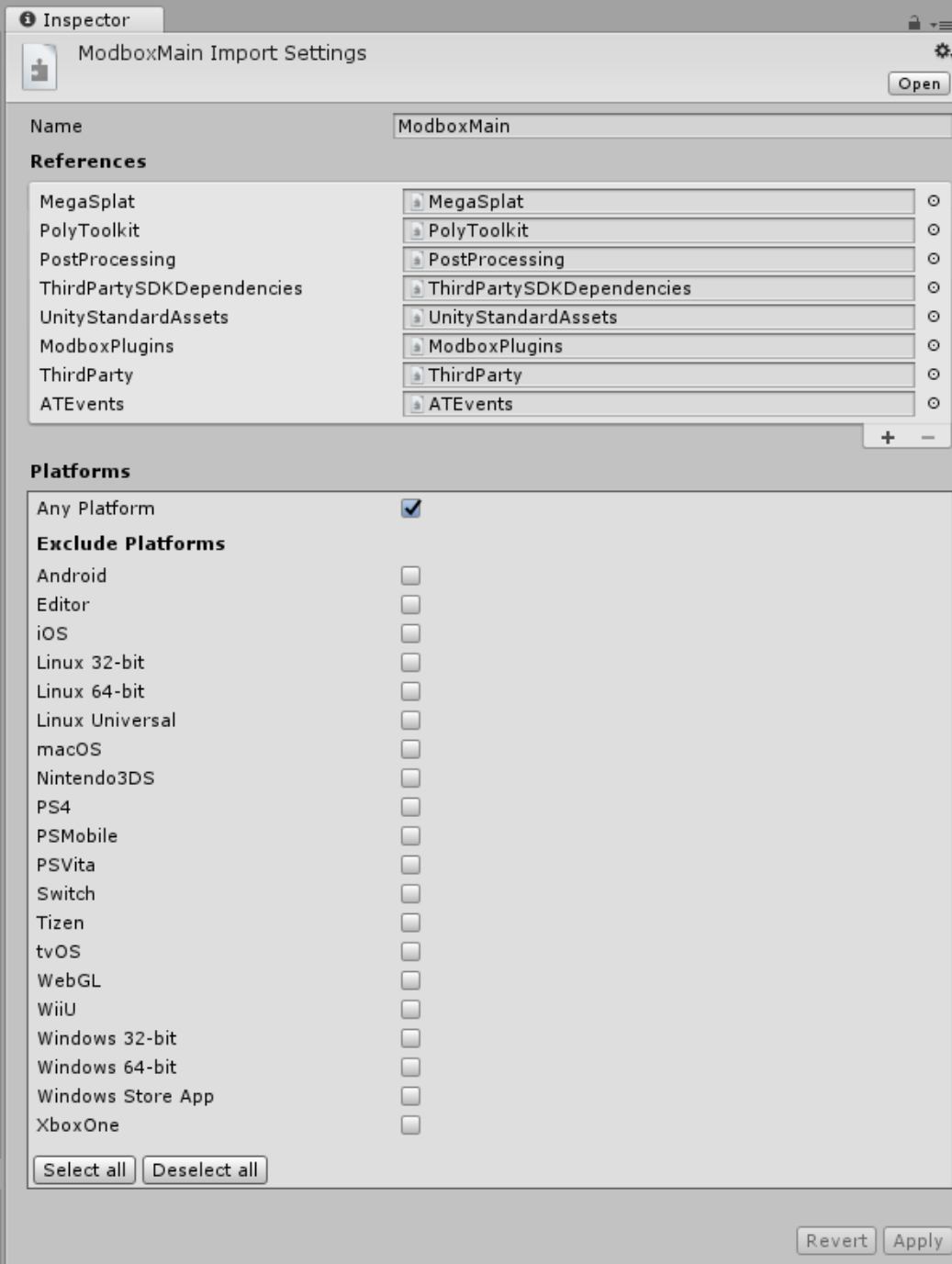
Task: Open object picker for UnityStandardAssets reference
Action: 933,317
